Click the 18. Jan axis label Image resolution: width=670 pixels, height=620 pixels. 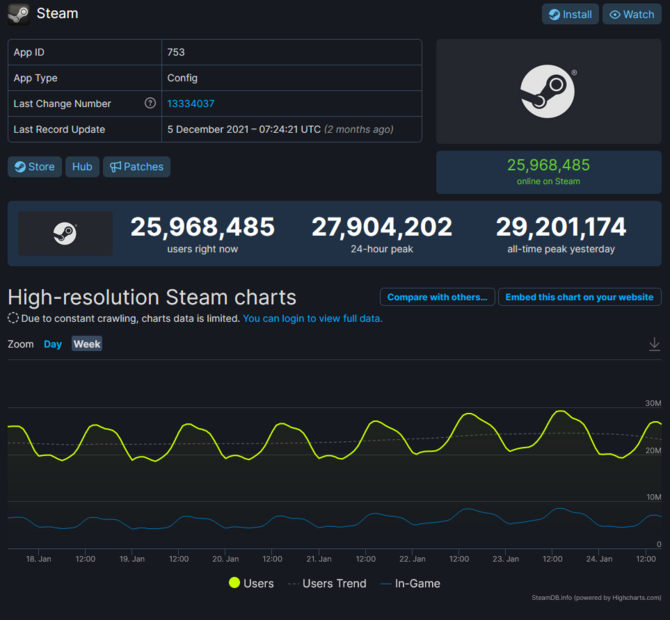(38, 559)
